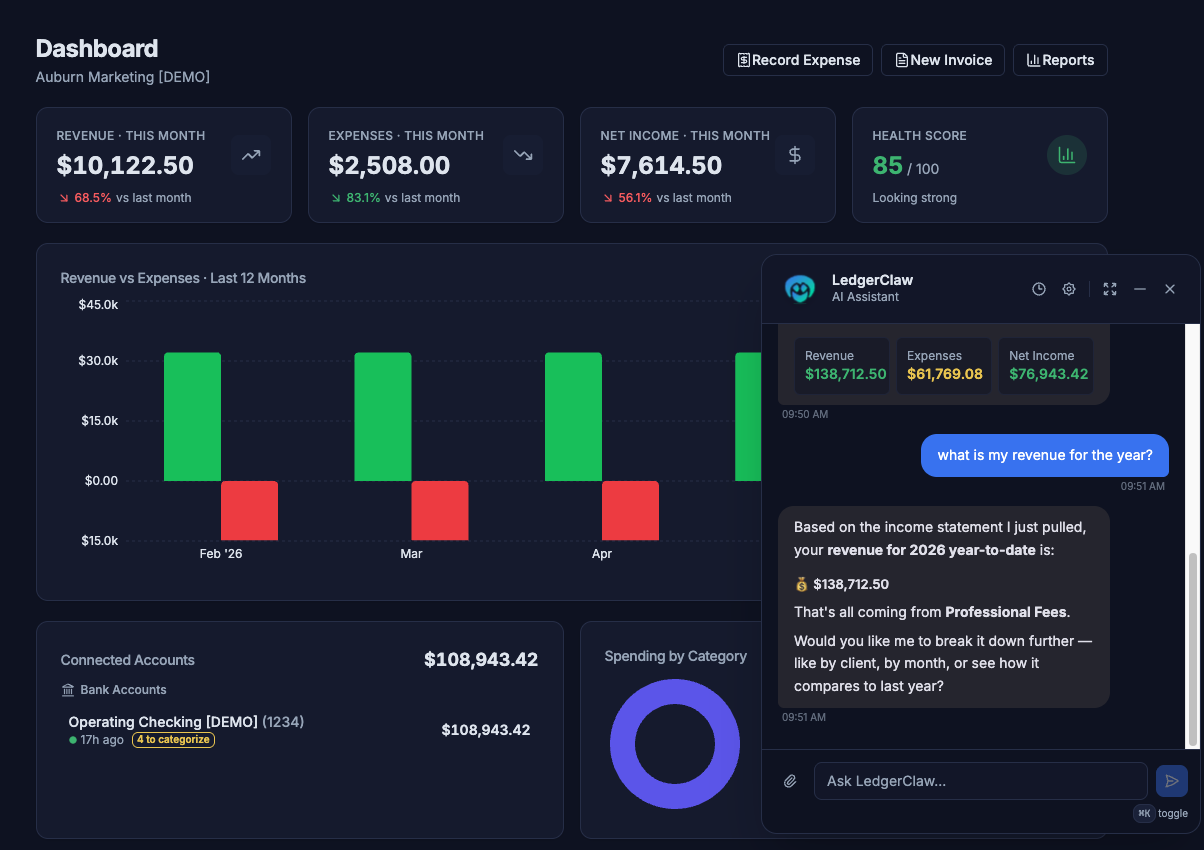Click the net income dollar sign icon
This screenshot has height=850, width=1204.
[795, 155]
